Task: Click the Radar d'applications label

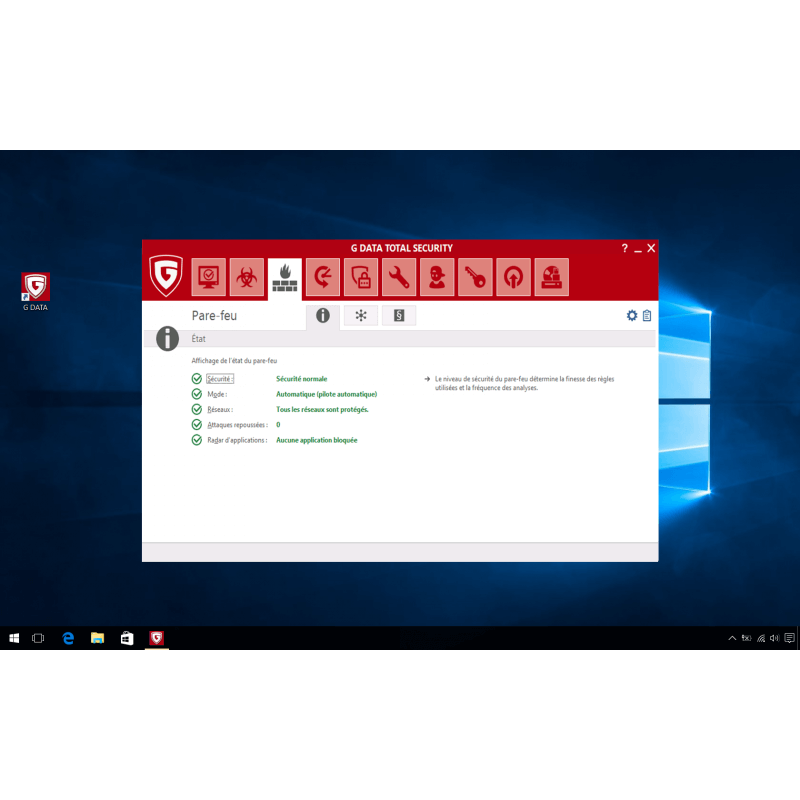Action: [237, 440]
